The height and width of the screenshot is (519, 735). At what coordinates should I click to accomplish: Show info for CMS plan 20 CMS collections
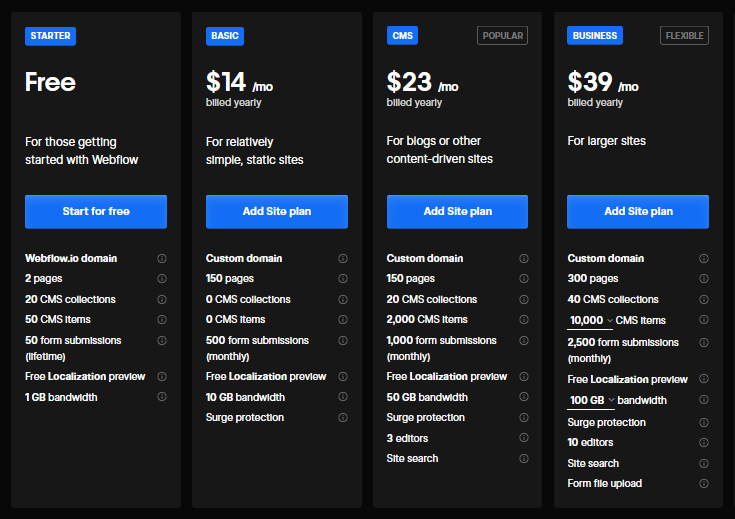click(524, 299)
